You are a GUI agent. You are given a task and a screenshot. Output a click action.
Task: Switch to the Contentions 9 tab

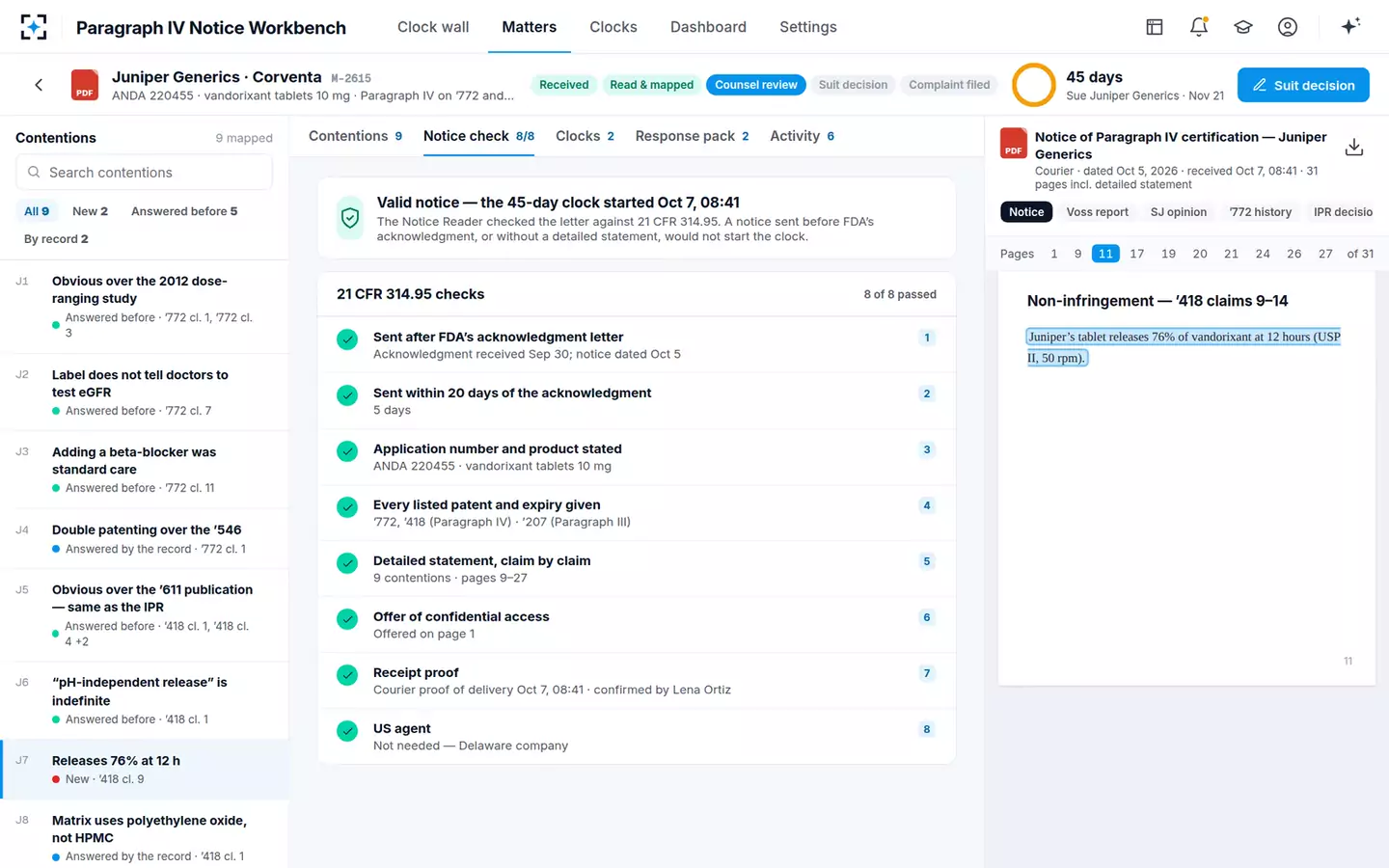355,136
